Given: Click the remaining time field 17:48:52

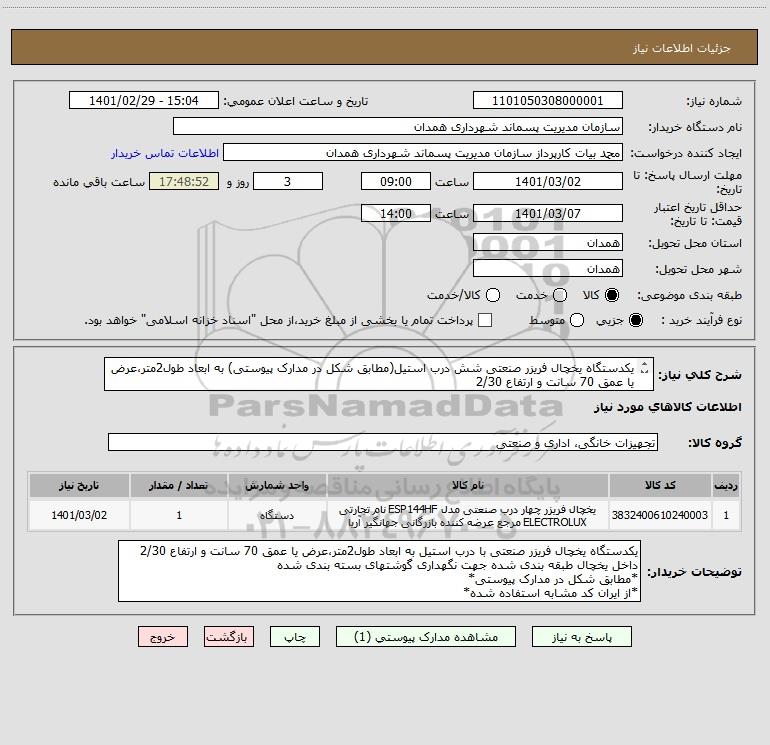Looking at the screenshot, I should (x=184, y=181).
